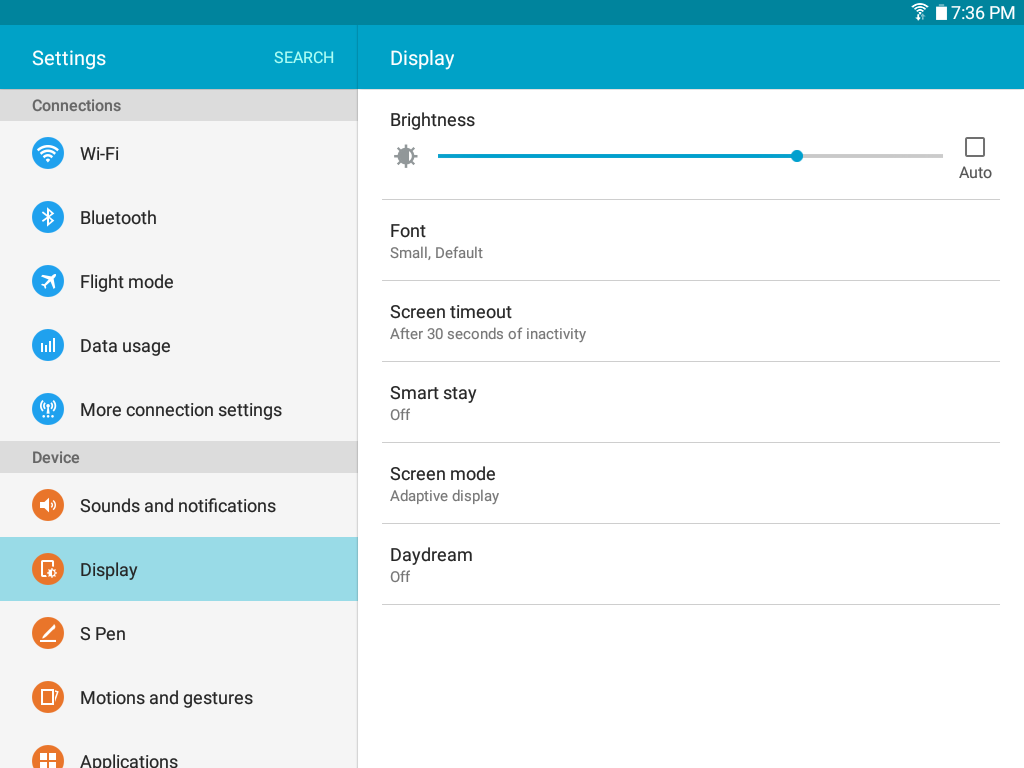Open Data usage label
Image resolution: width=1024 pixels, height=768 pixels.
point(125,346)
